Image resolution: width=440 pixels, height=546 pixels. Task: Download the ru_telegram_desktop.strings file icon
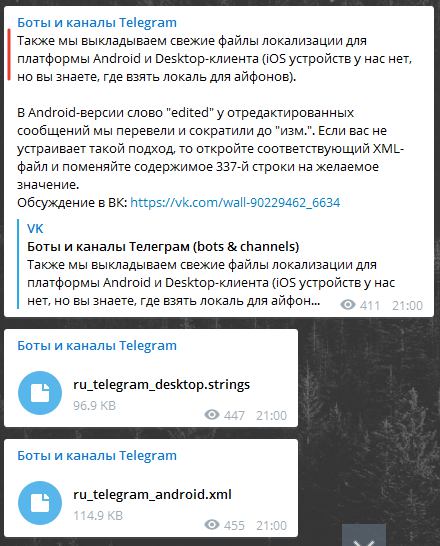pyautogui.click(x=40, y=393)
